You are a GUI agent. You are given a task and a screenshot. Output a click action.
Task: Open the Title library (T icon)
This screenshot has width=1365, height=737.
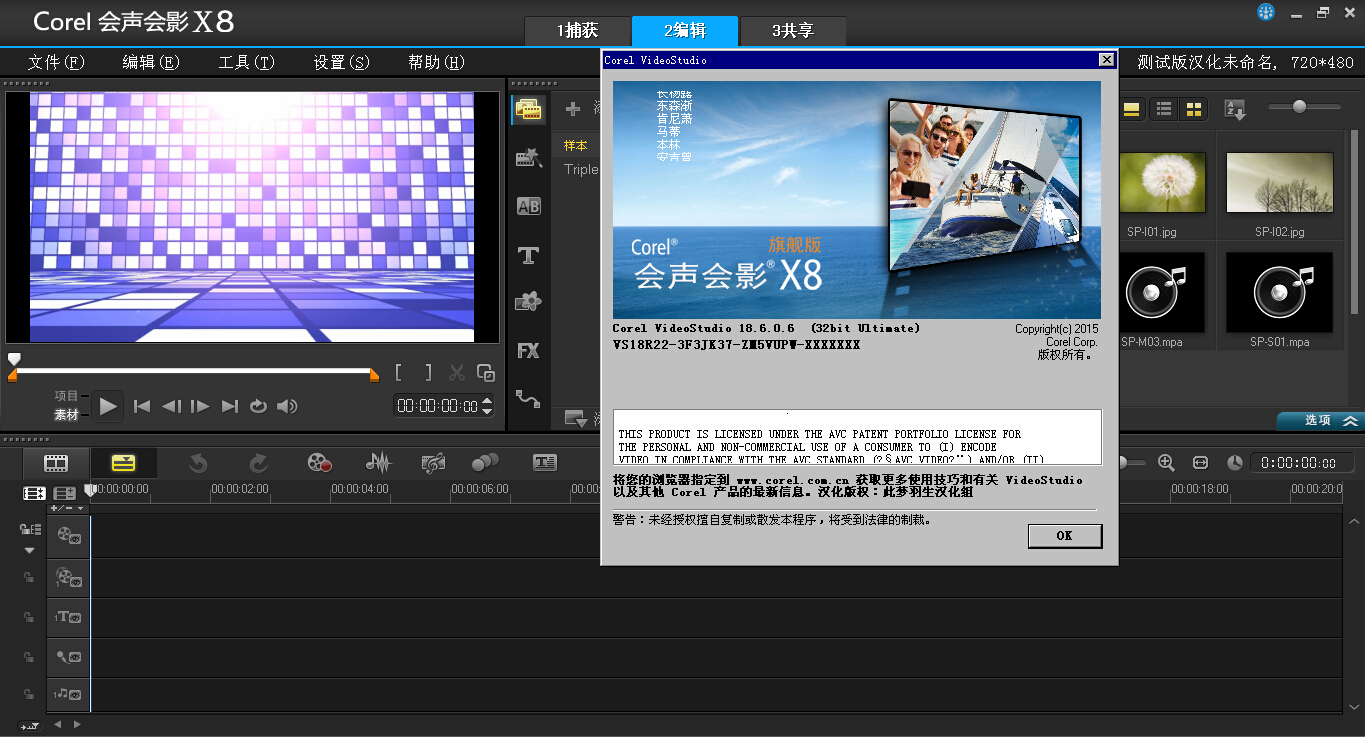tap(528, 255)
